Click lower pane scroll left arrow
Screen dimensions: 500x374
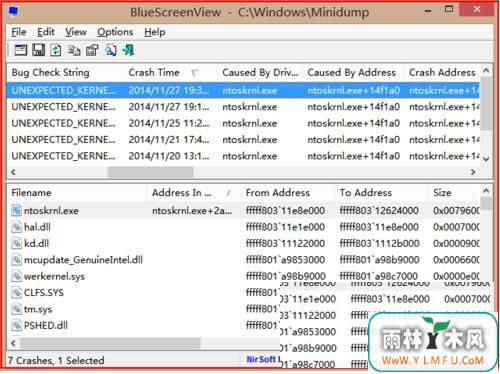point(13,343)
